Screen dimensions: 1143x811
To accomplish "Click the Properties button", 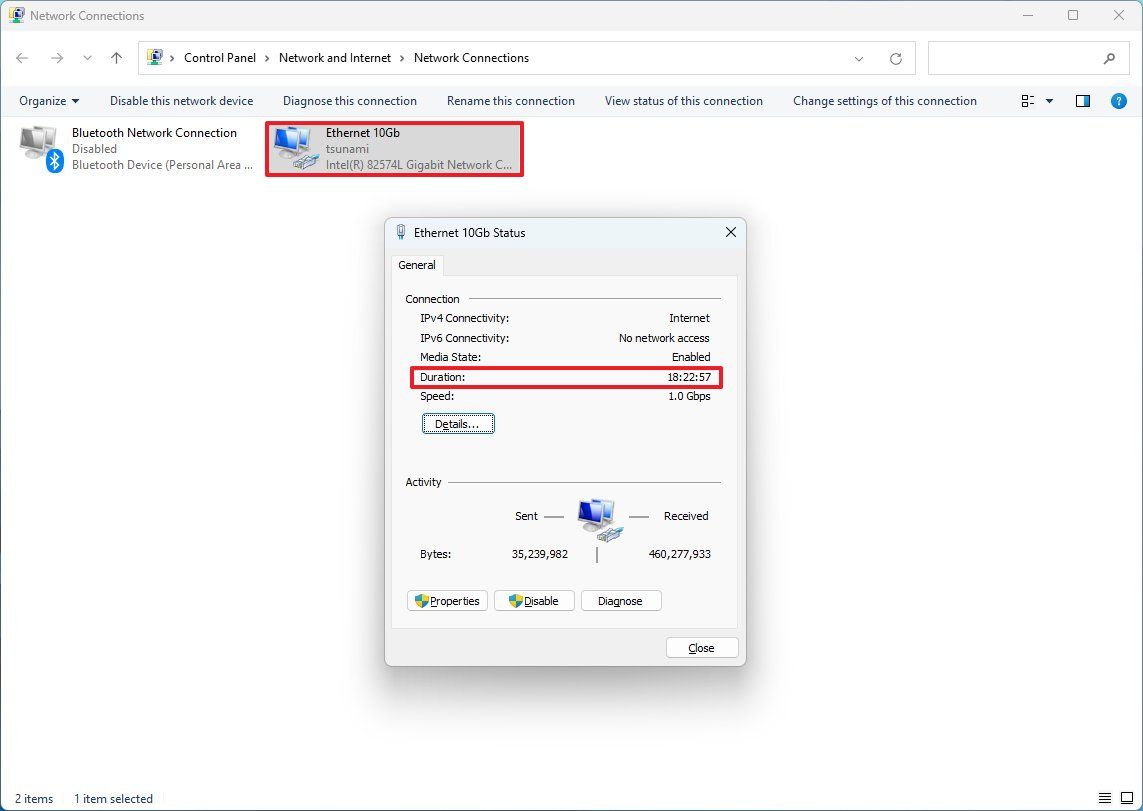I will click(x=447, y=600).
